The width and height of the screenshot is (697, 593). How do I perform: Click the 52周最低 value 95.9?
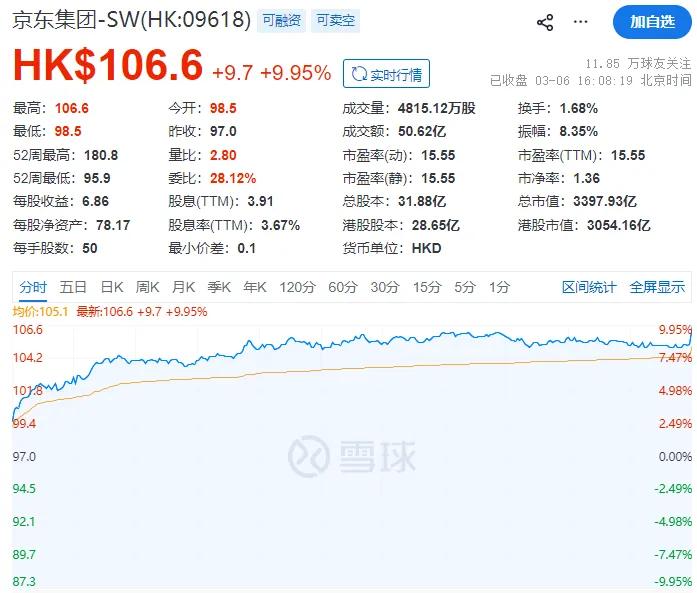pos(97,178)
